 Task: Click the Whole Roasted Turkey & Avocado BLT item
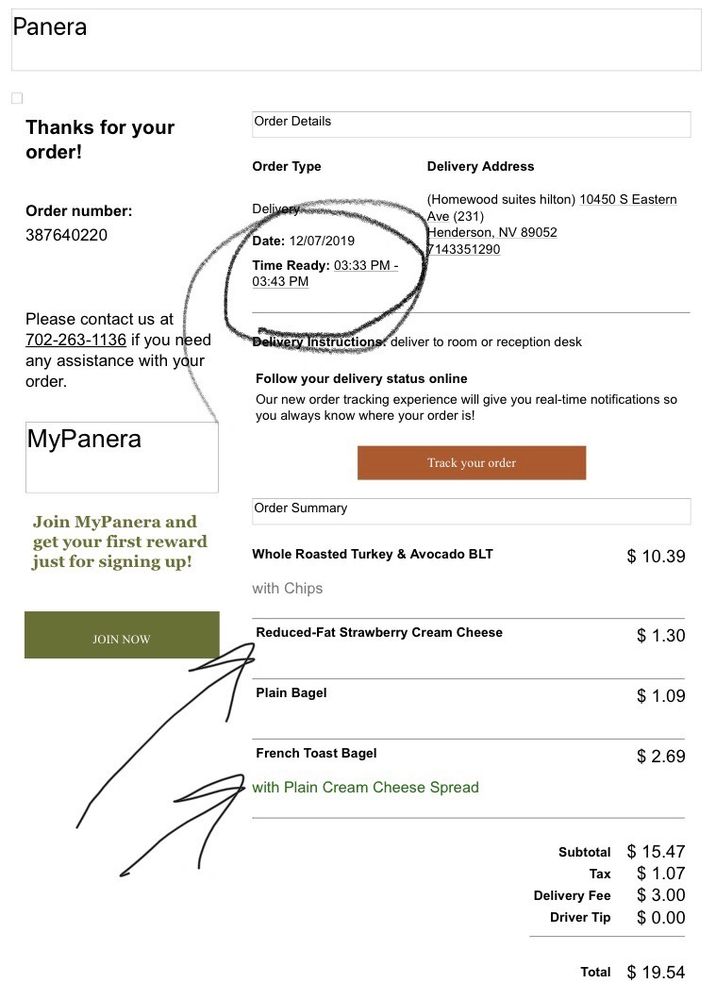coord(372,554)
